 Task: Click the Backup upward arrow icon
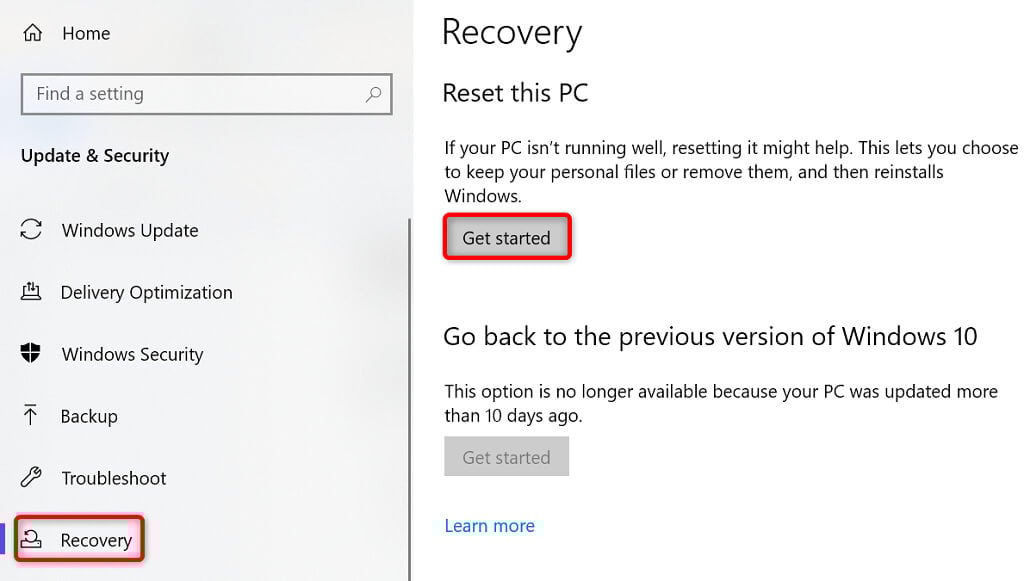[31, 416]
